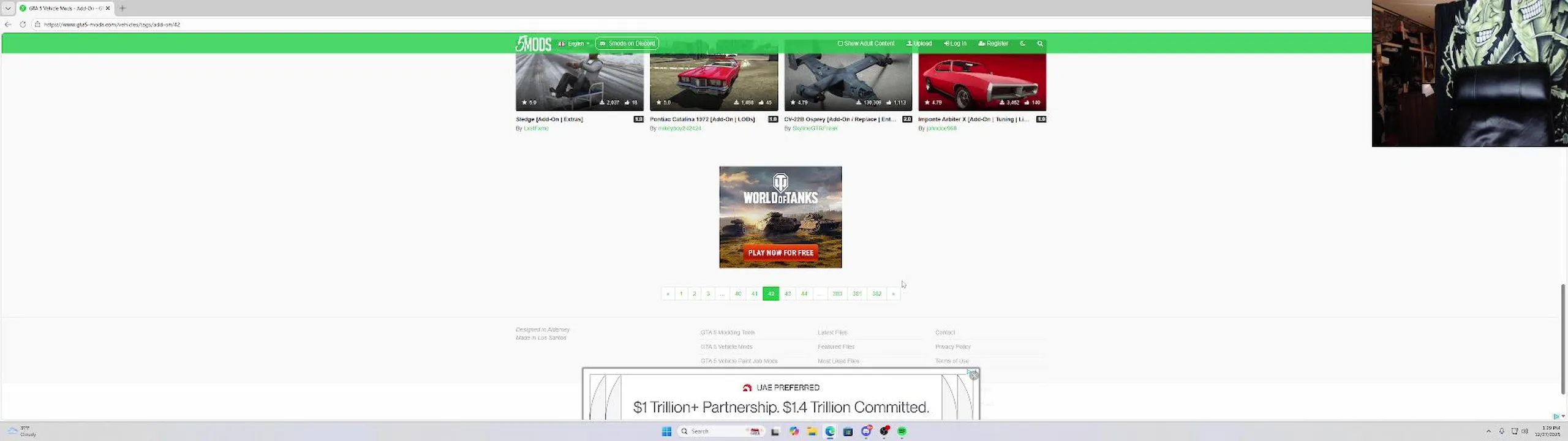
Task: Click the Imponte Arbiter X title link
Action: pyautogui.click(x=973, y=119)
